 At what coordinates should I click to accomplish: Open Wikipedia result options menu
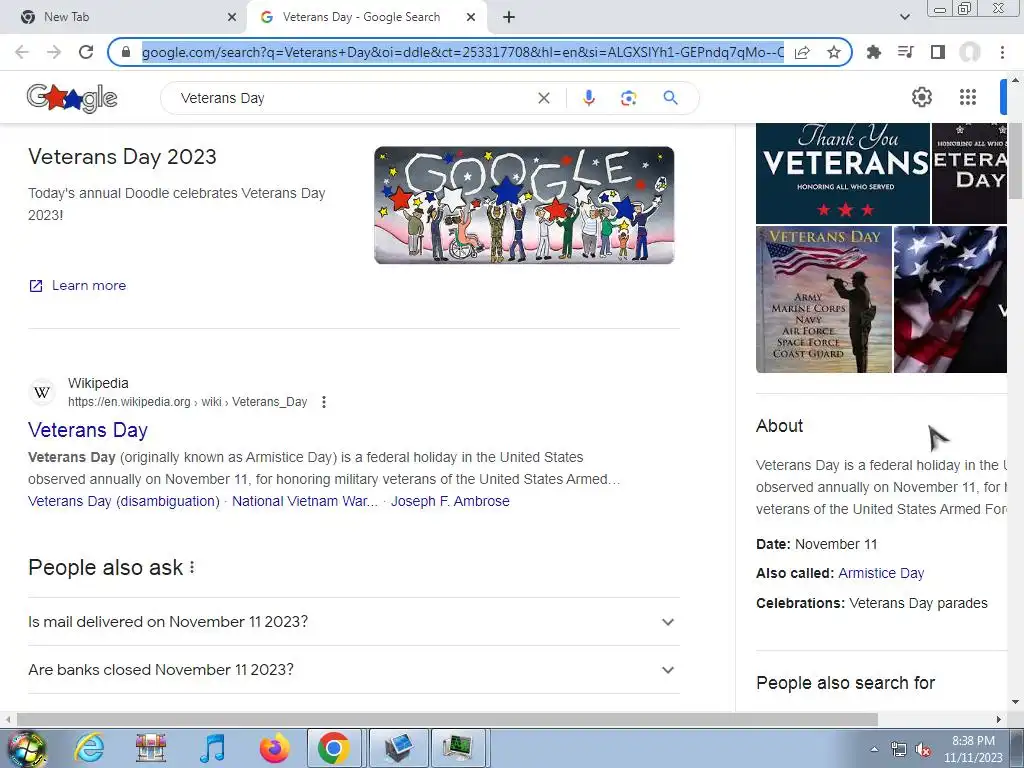click(324, 402)
